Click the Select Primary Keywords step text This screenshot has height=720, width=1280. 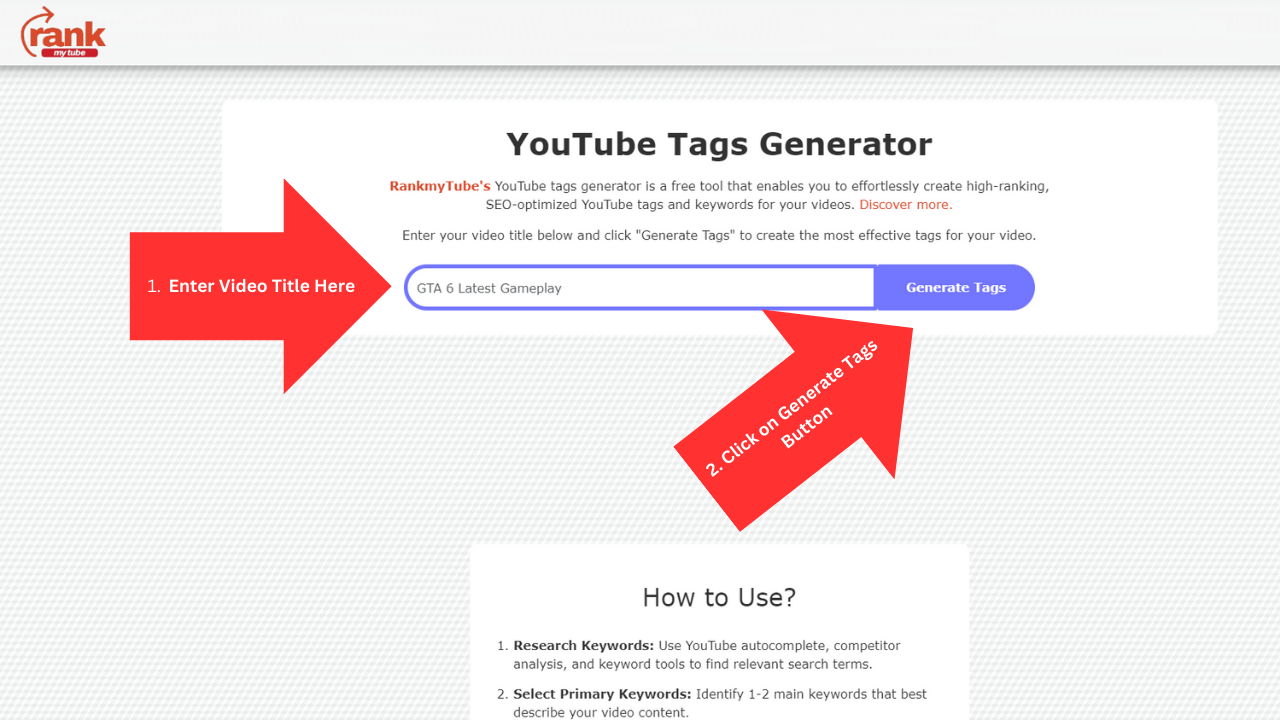(x=720, y=703)
